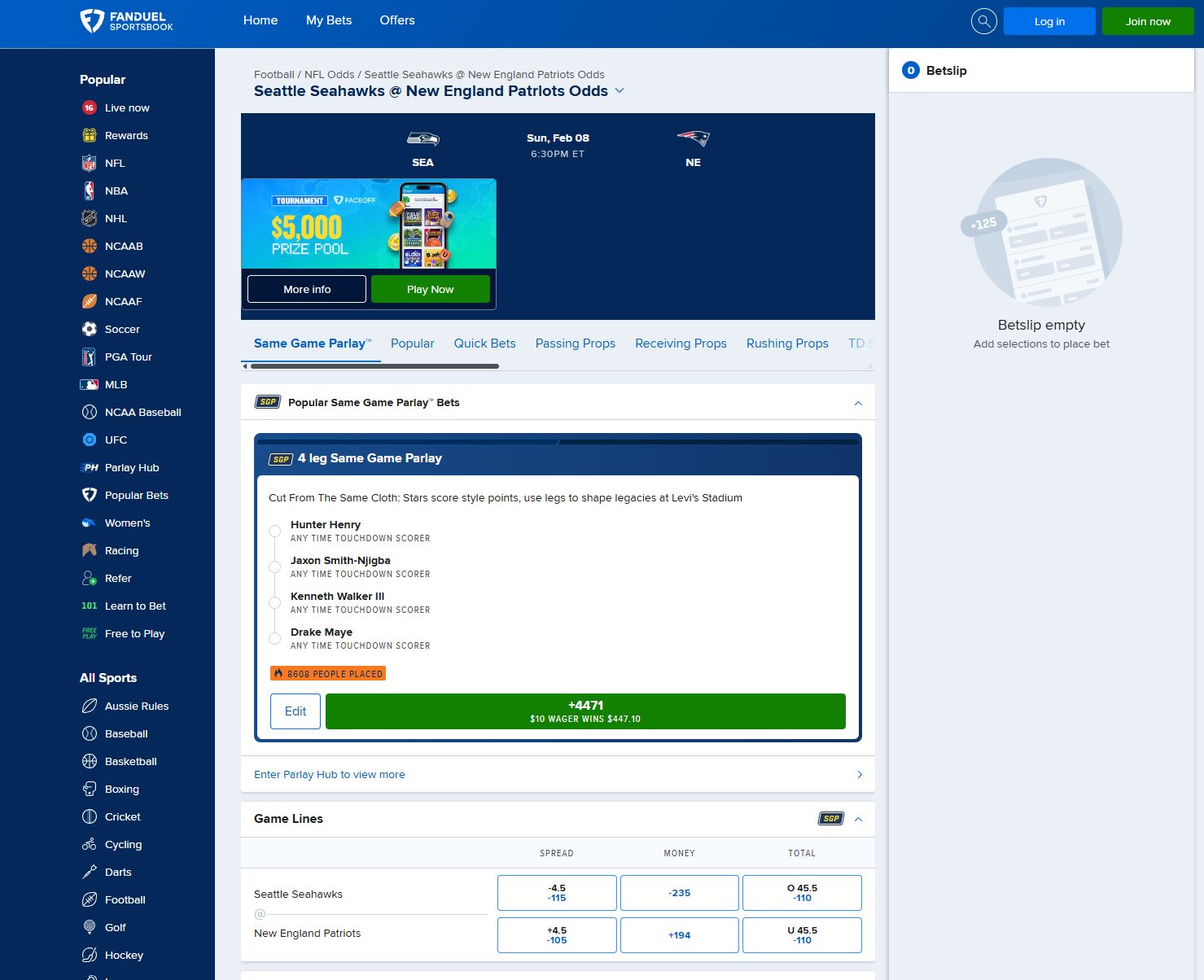Screen dimensions: 1204x980
Task: Select Patriots +4.5 spread bet
Action: [x=557, y=935]
